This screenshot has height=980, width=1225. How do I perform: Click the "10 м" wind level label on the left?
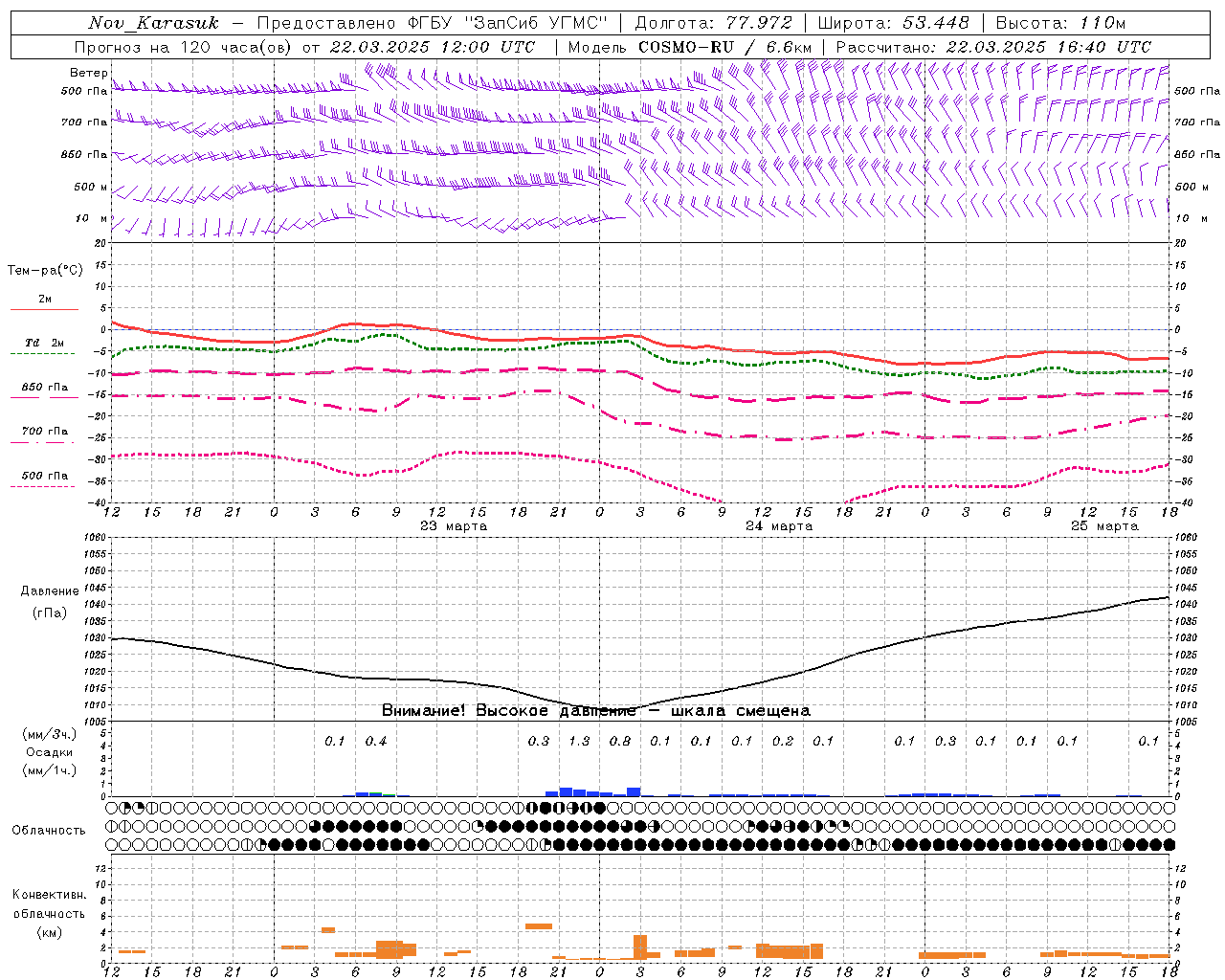pyautogui.click(x=92, y=218)
